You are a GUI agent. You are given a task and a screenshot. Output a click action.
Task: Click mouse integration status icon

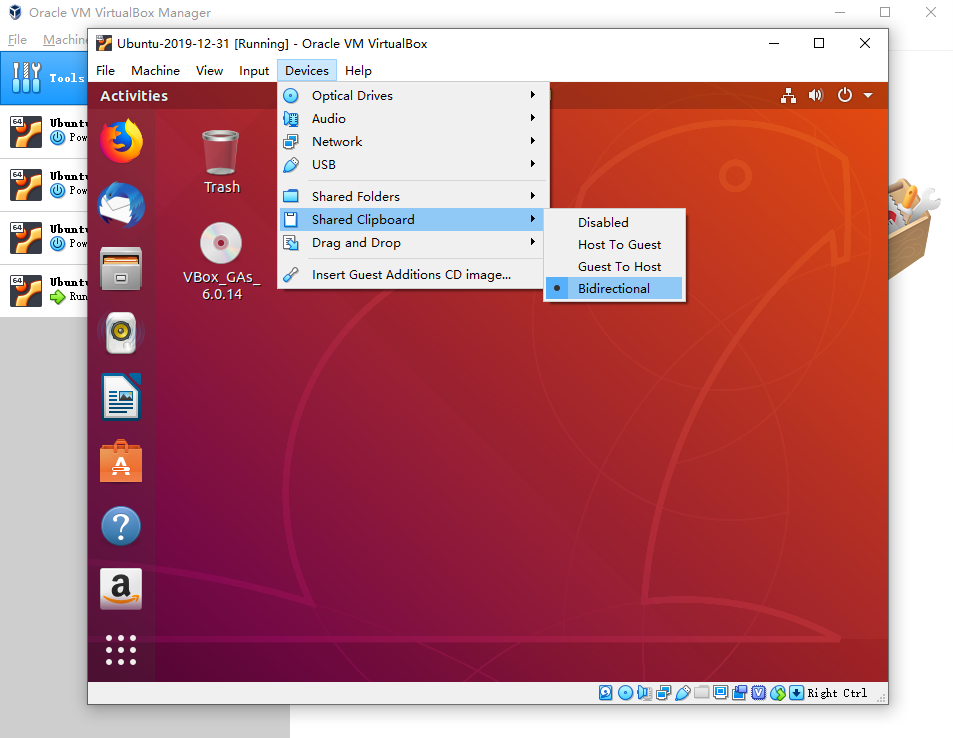coord(777,692)
